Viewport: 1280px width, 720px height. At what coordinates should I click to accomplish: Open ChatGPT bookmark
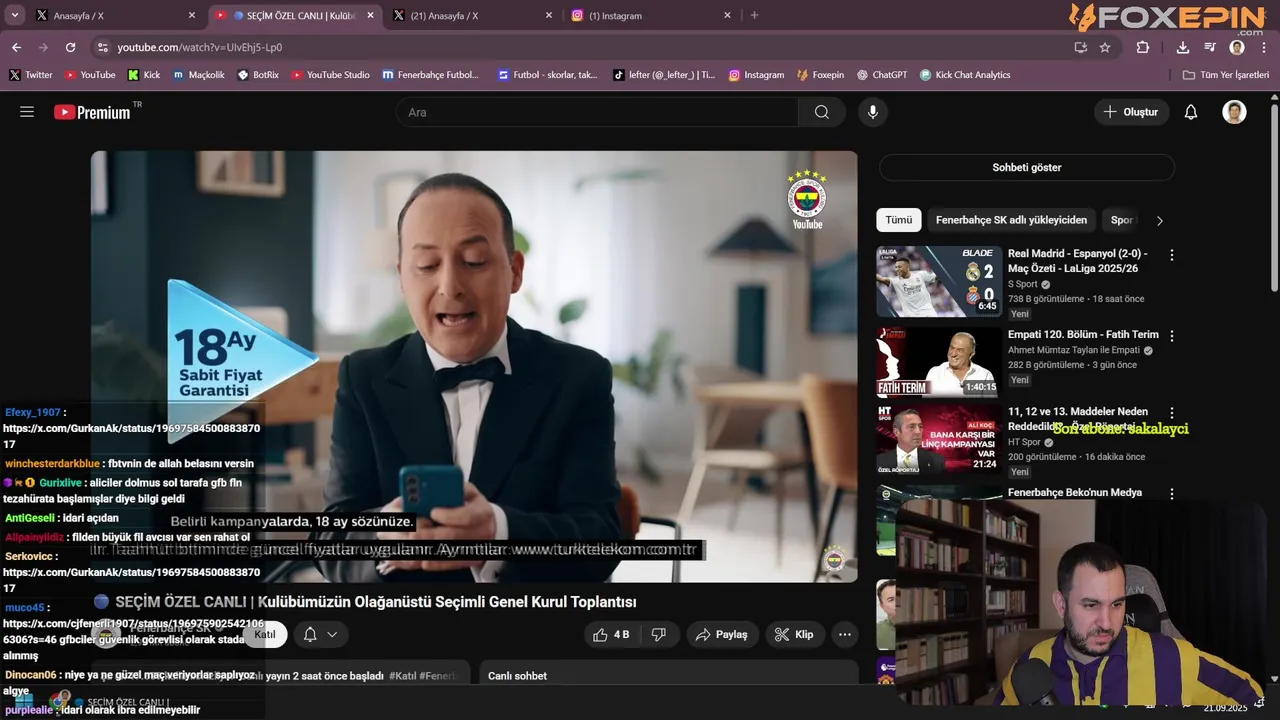click(881, 75)
